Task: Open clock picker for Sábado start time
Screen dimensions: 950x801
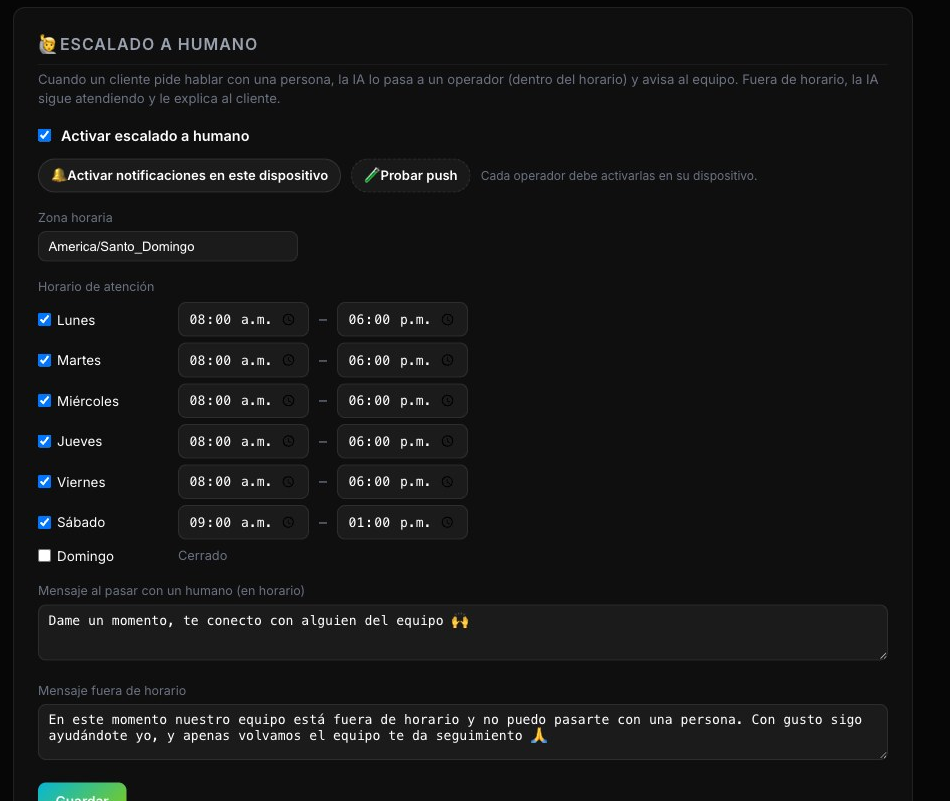Action: [288, 522]
